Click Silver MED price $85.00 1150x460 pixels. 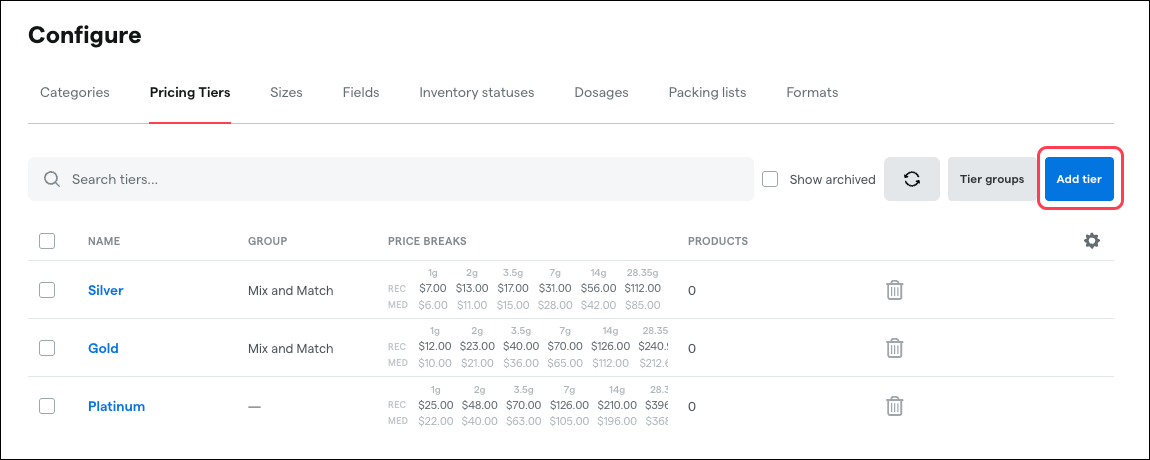[642, 305]
